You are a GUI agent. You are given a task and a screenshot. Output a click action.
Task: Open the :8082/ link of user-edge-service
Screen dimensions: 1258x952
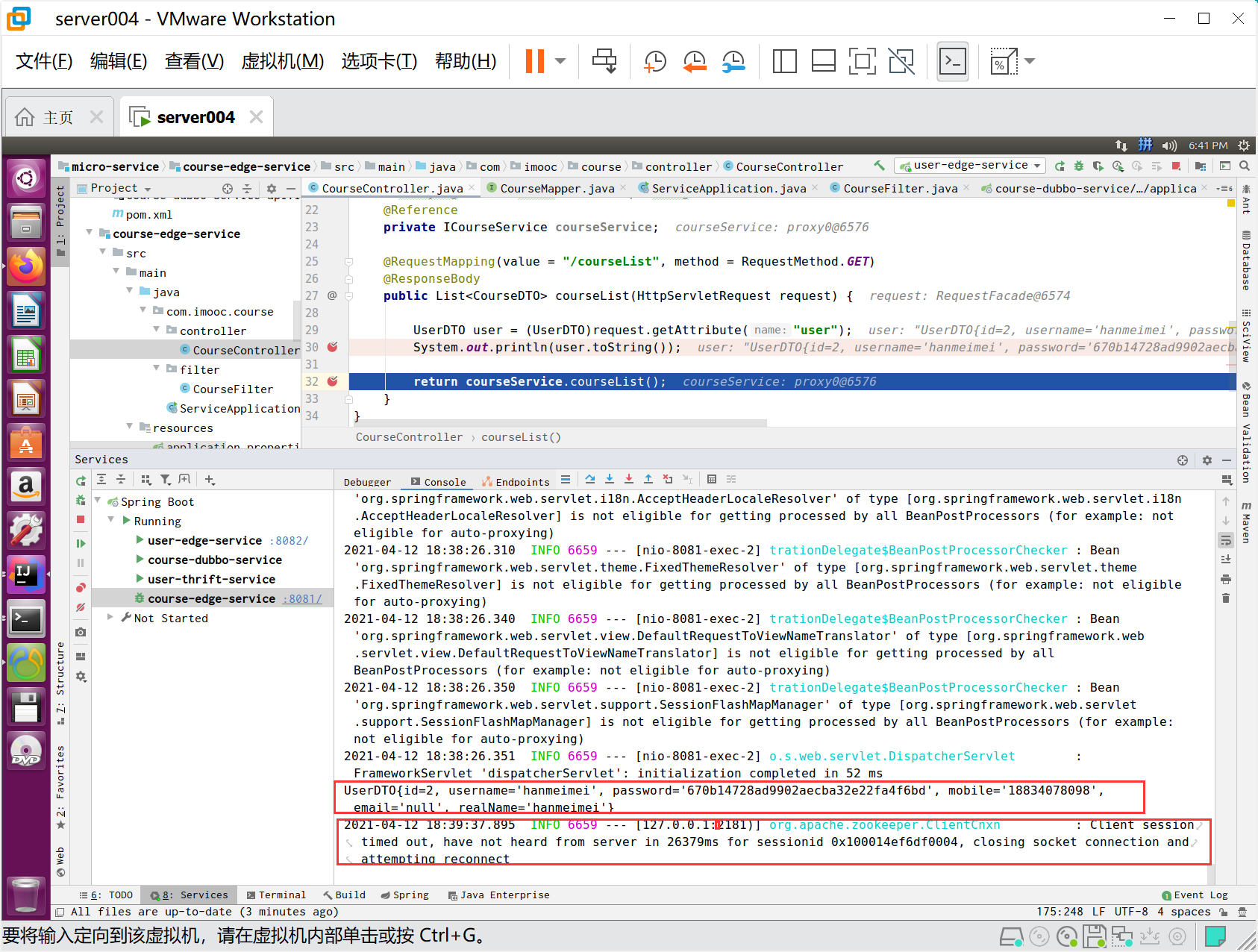click(289, 540)
